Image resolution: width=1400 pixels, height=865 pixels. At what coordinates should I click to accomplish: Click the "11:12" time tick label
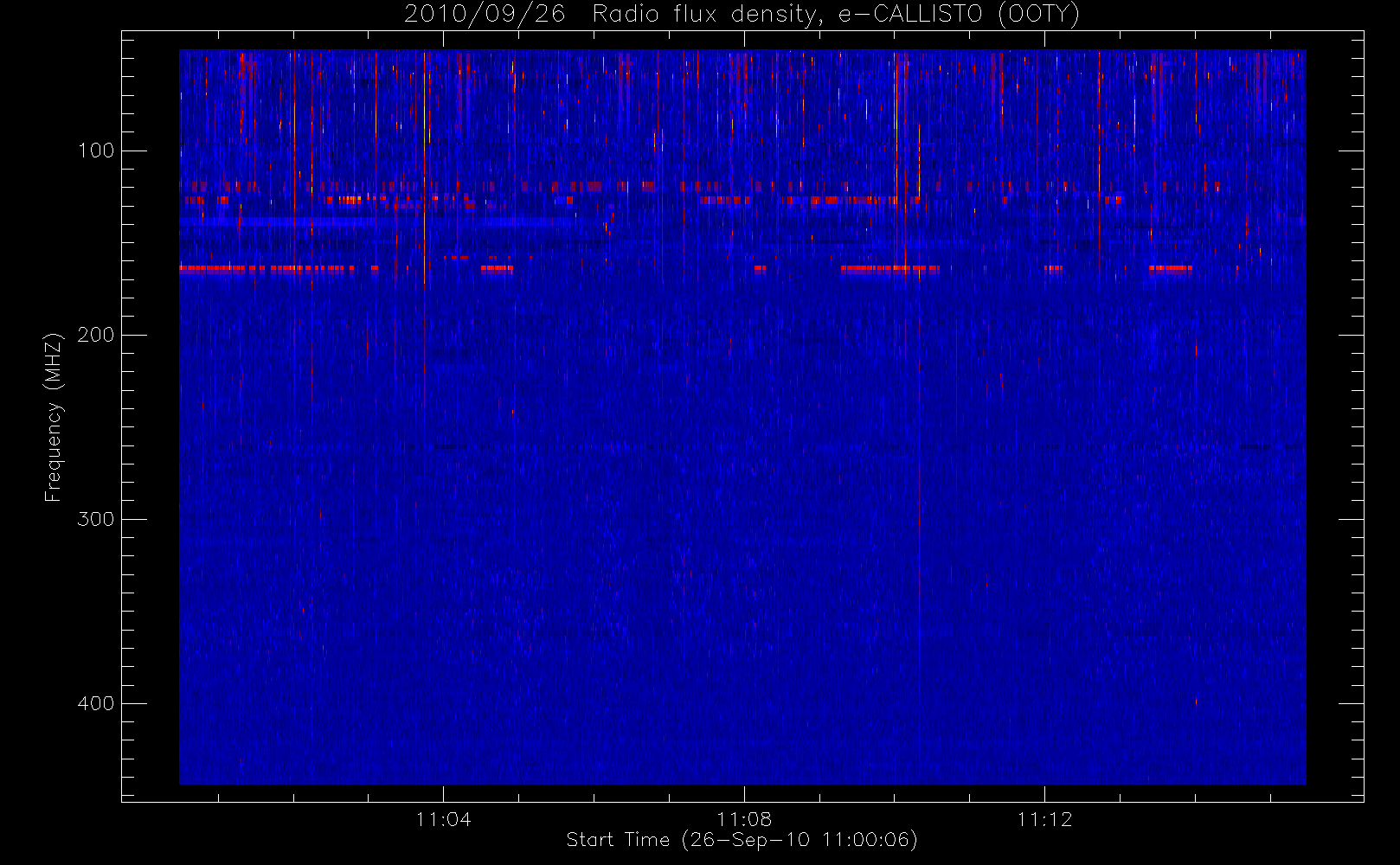pos(1044,819)
